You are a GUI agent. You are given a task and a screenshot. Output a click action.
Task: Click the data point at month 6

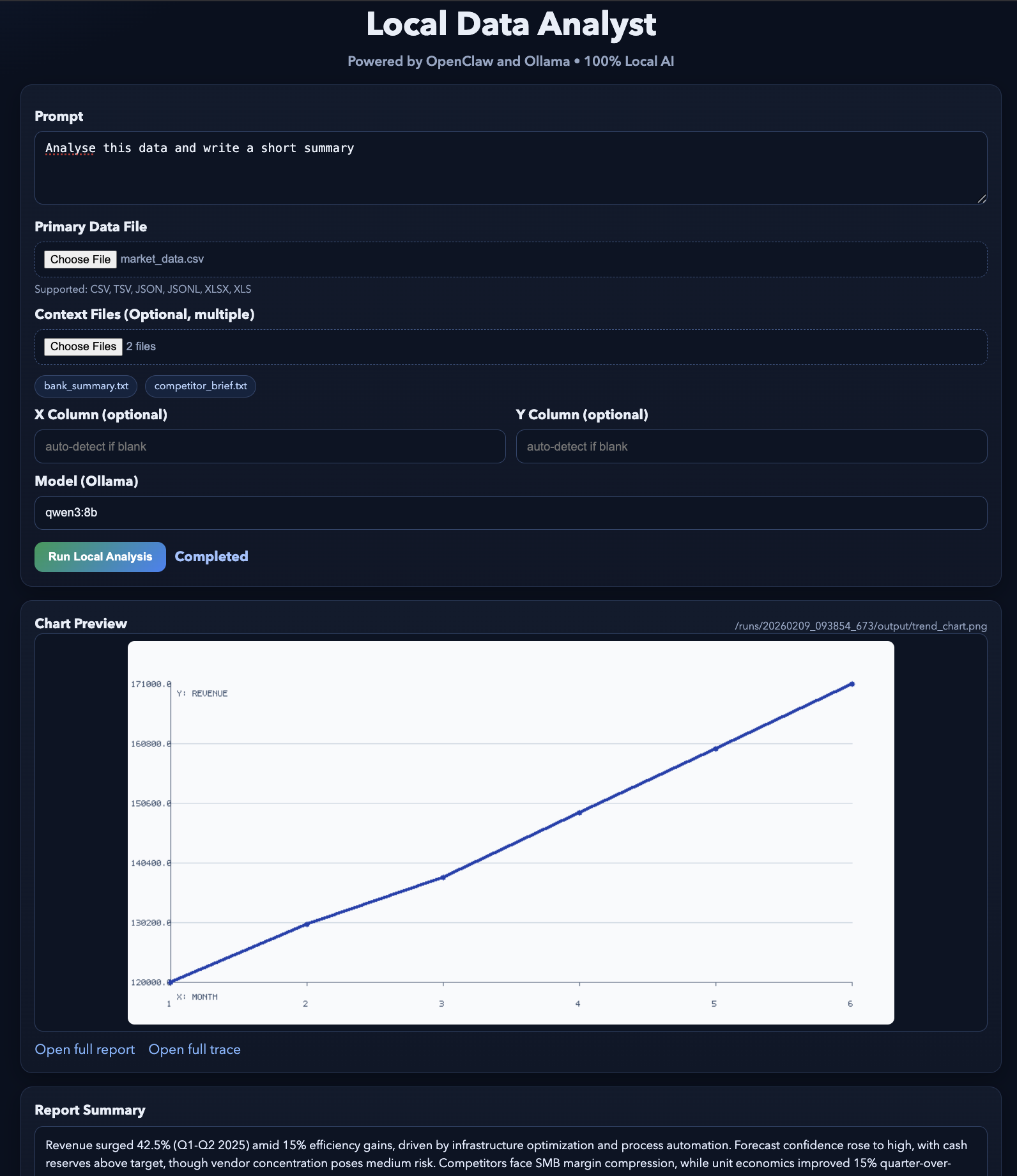pyautogui.click(x=852, y=684)
